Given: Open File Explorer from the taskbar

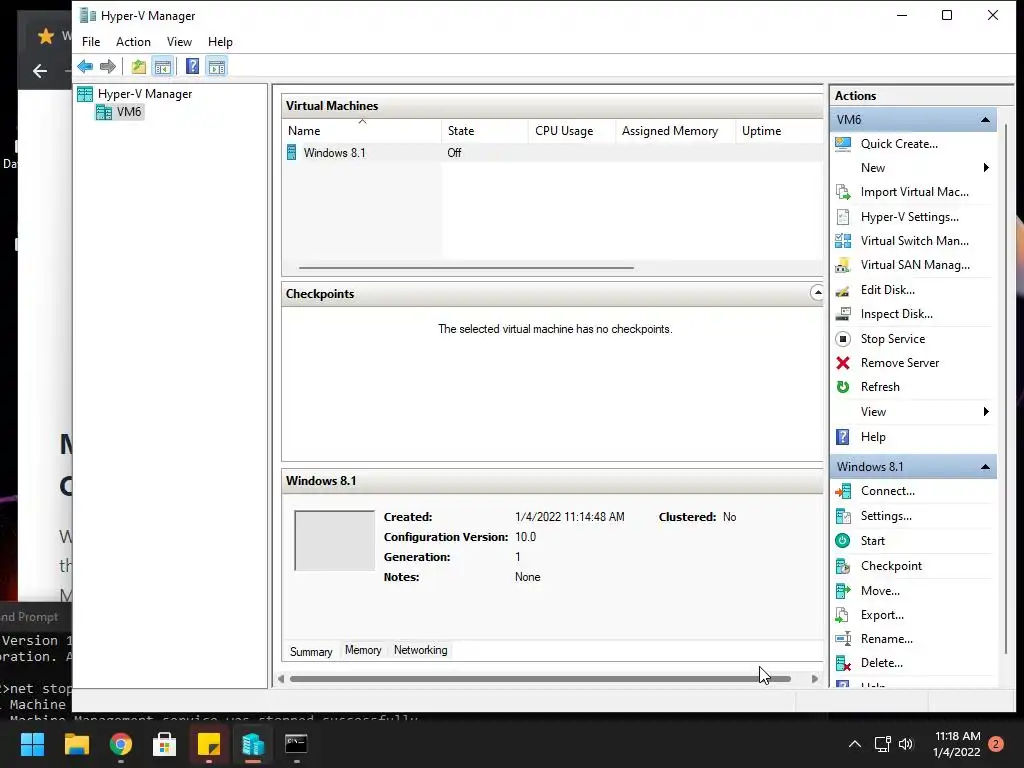Looking at the screenshot, I should click(76, 744).
